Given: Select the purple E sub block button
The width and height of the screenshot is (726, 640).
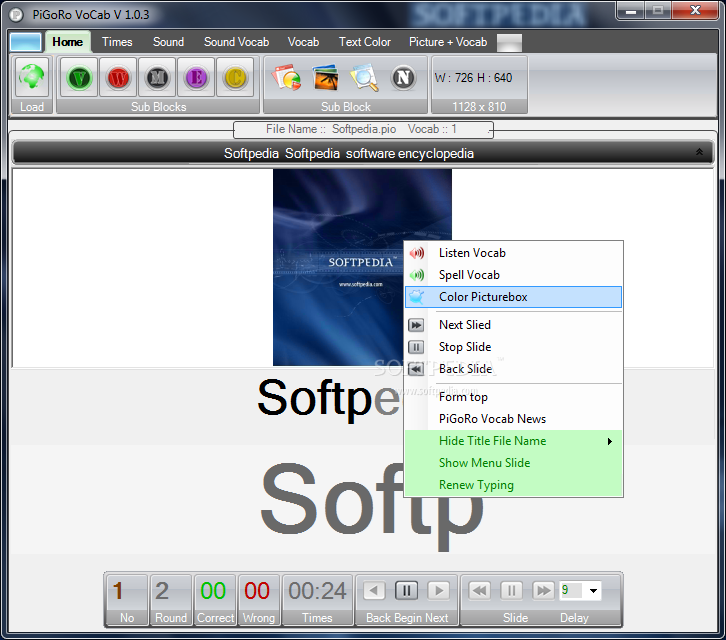Looking at the screenshot, I should point(196,77).
